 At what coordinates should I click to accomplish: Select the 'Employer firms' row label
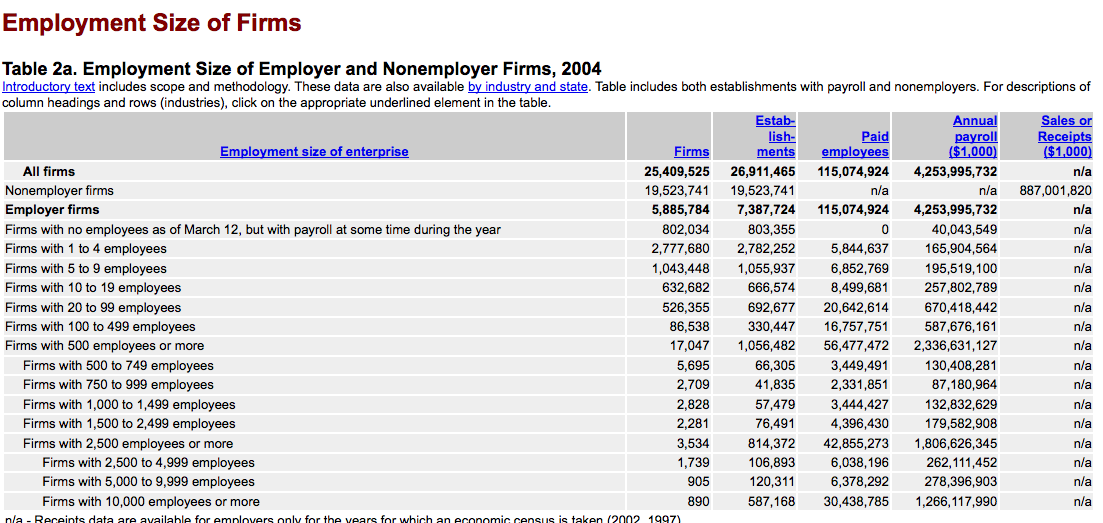pyautogui.click(x=52, y=210)
